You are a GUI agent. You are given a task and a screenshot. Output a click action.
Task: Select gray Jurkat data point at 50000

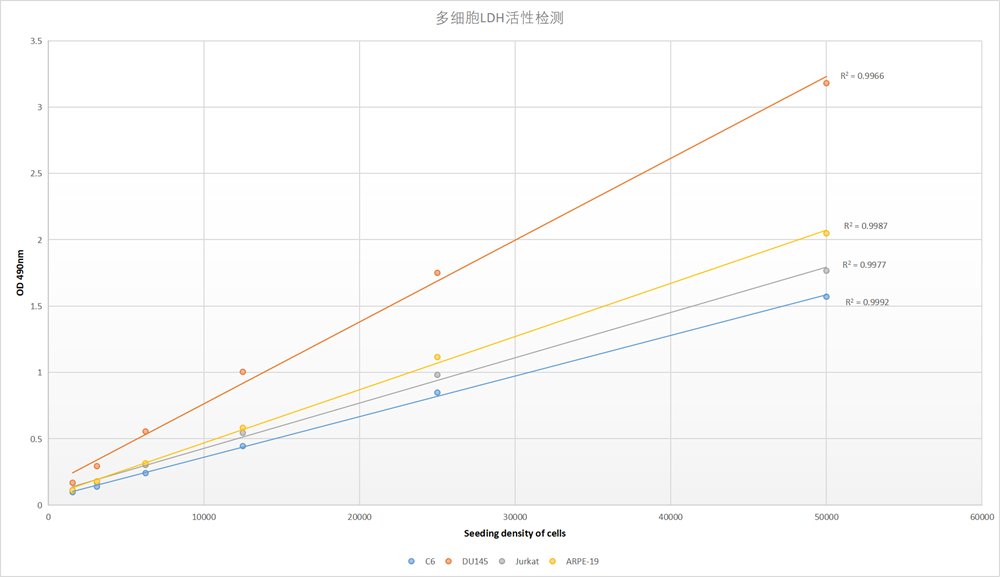pos(826,271)
